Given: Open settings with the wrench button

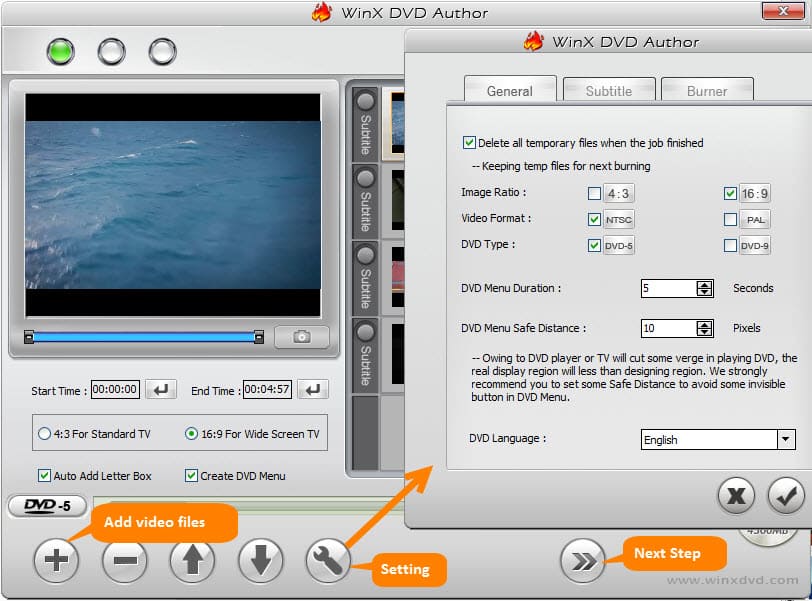Looking at the screenshot, I should click(x=328, y=560).
